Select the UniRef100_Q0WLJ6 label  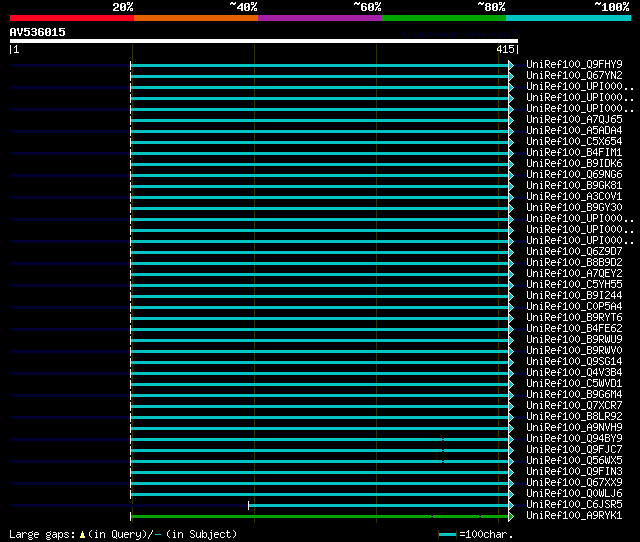pyautogui.click(x=574, y=494)
